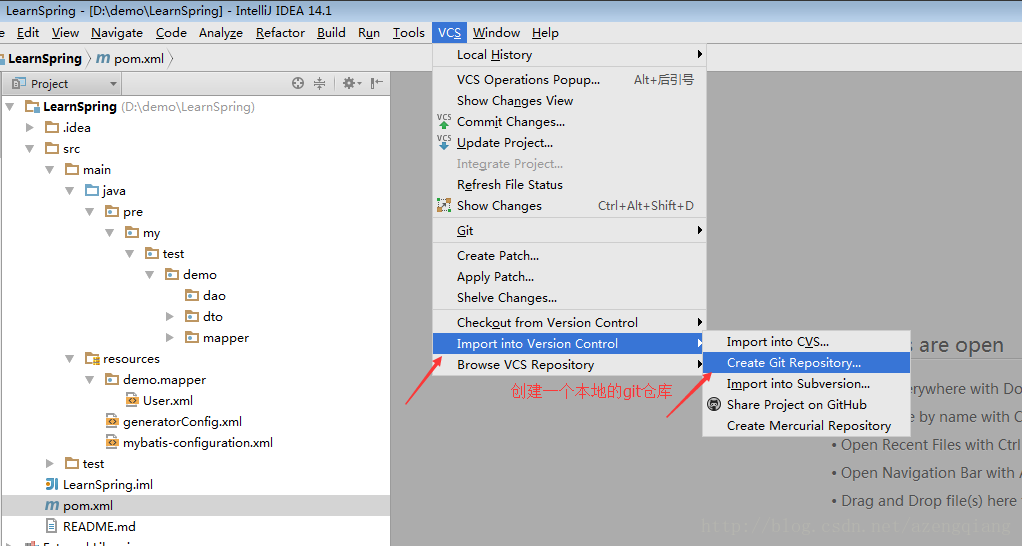
Task: Click the LearnSpring.iml module file icon
Action: 51,484
